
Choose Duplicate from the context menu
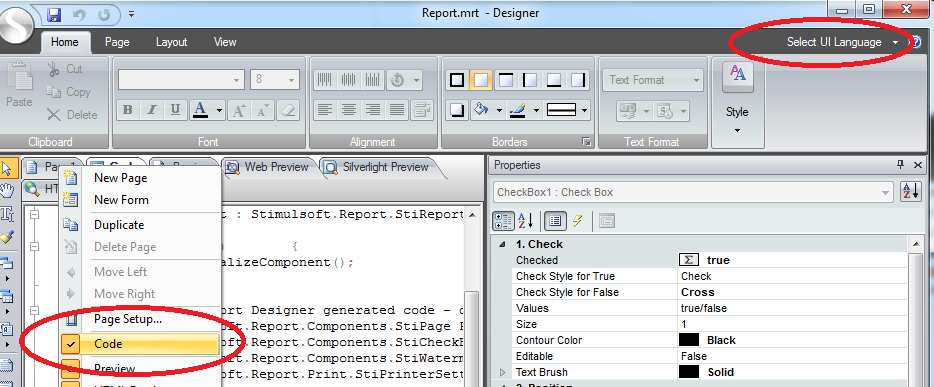point(119,225)
